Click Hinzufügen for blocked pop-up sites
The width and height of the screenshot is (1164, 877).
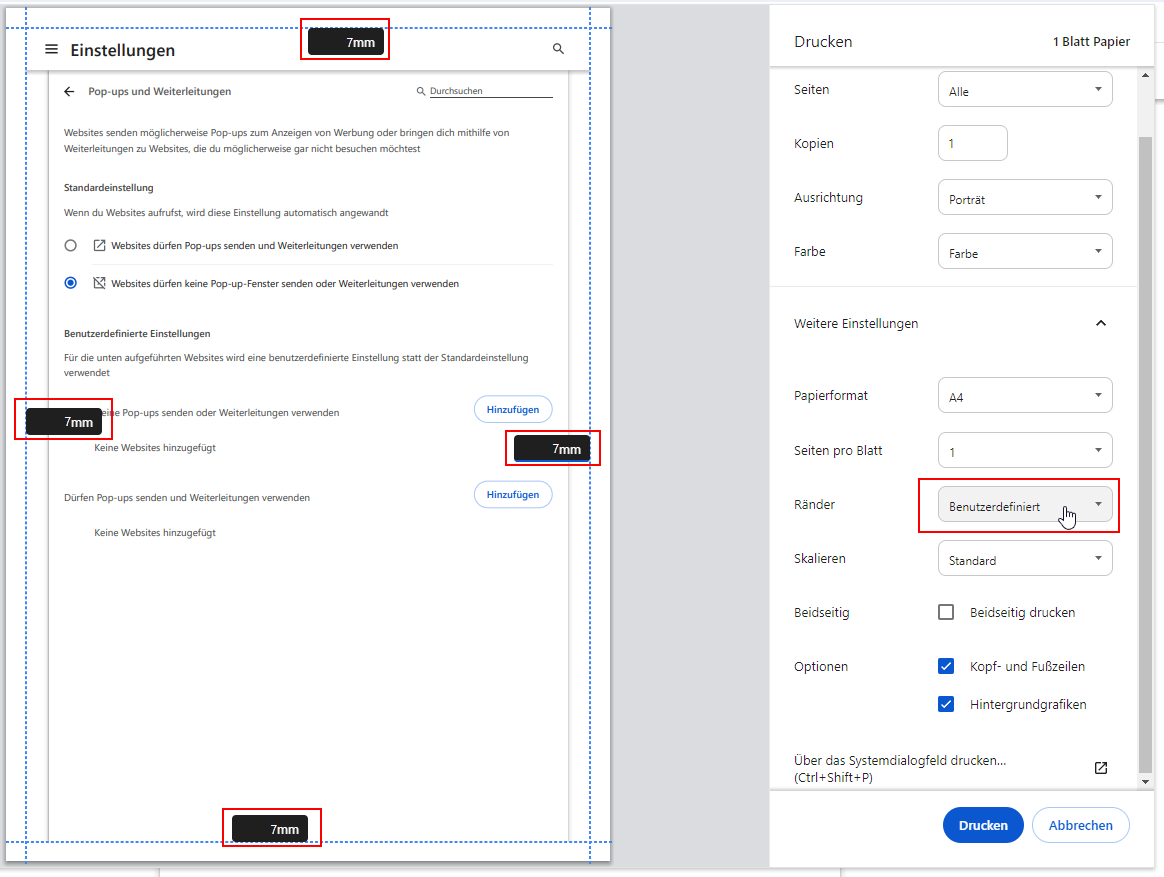[x=513, y=409]
